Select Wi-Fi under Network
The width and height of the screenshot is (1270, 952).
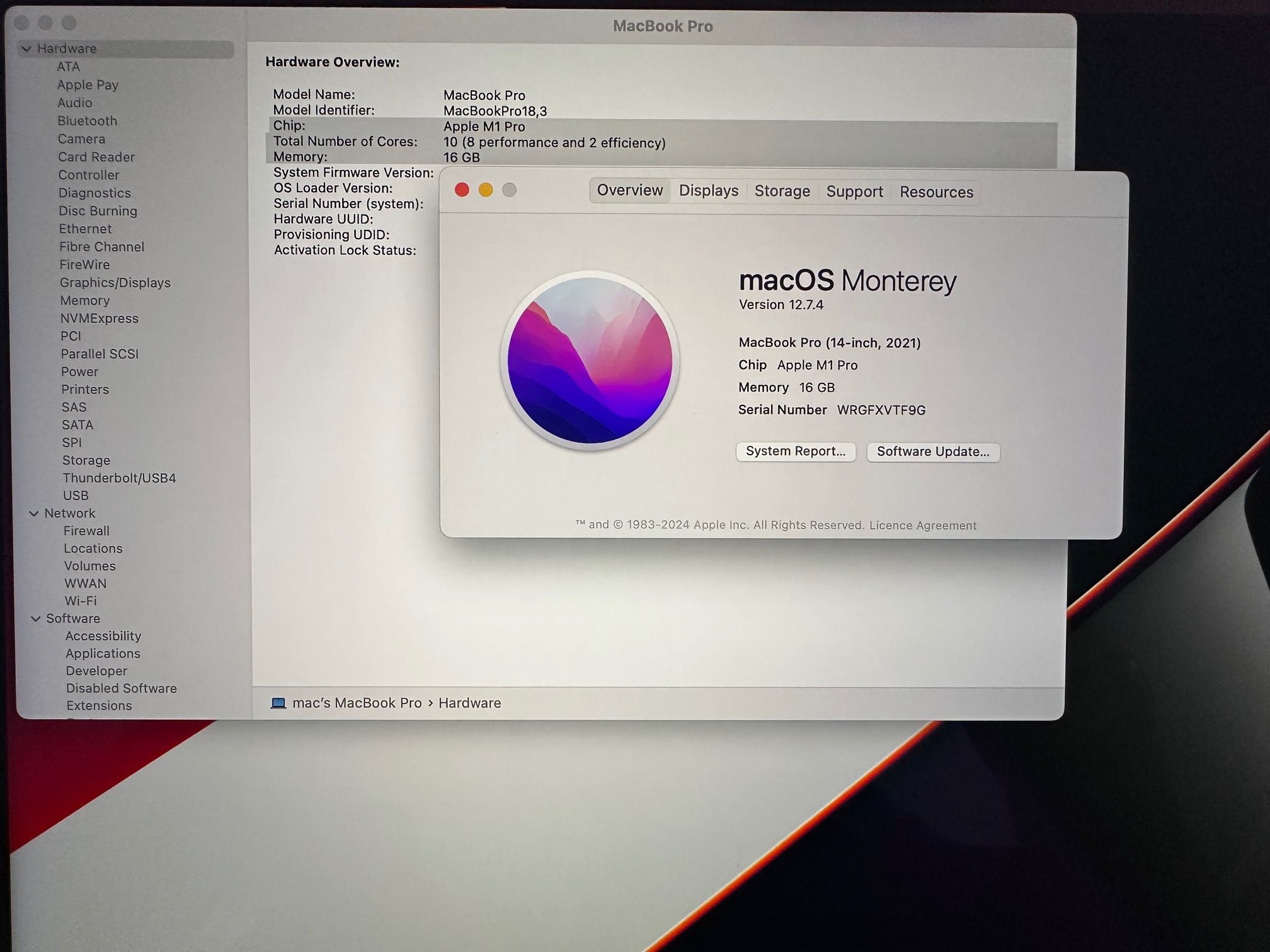point(81,601)
